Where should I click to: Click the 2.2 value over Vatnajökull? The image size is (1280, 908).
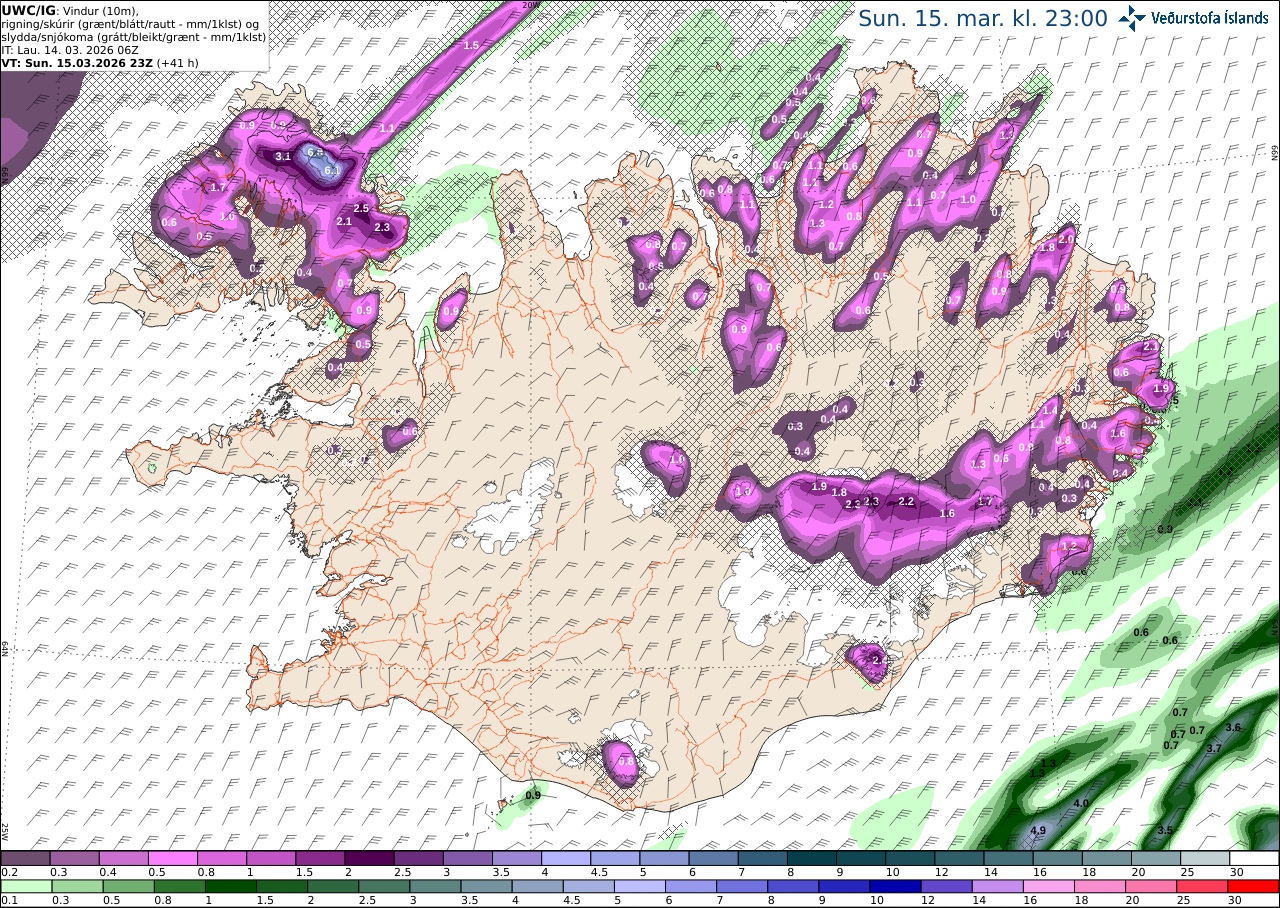click(x=907, y=500)
